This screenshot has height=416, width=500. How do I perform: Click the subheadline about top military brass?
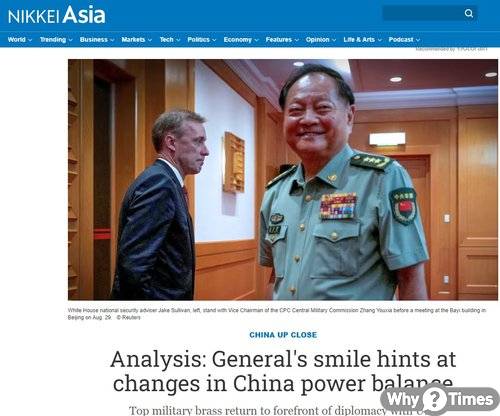click(257, 410)
